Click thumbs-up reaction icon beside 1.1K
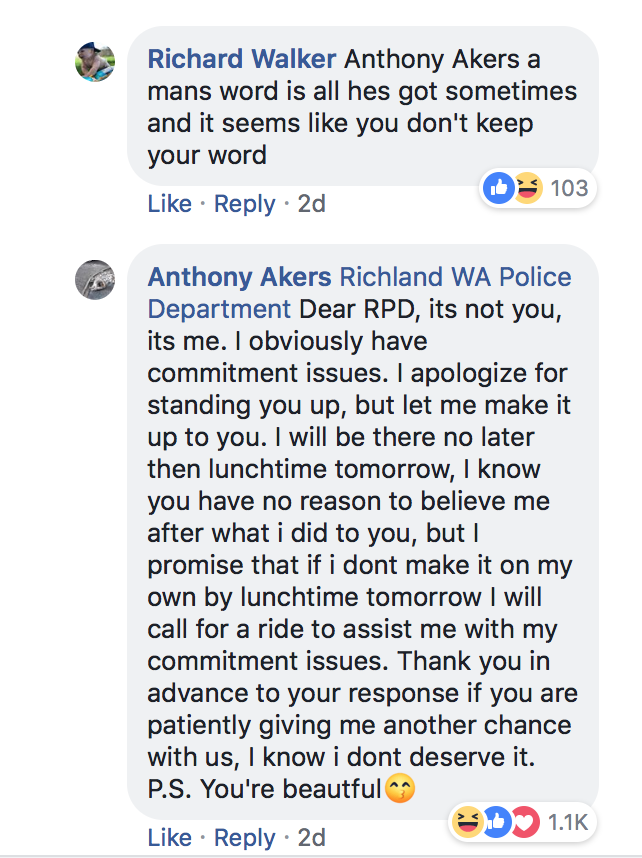This screenshot has width=642, height=858. pyautogui.click(x=497, y=822)
